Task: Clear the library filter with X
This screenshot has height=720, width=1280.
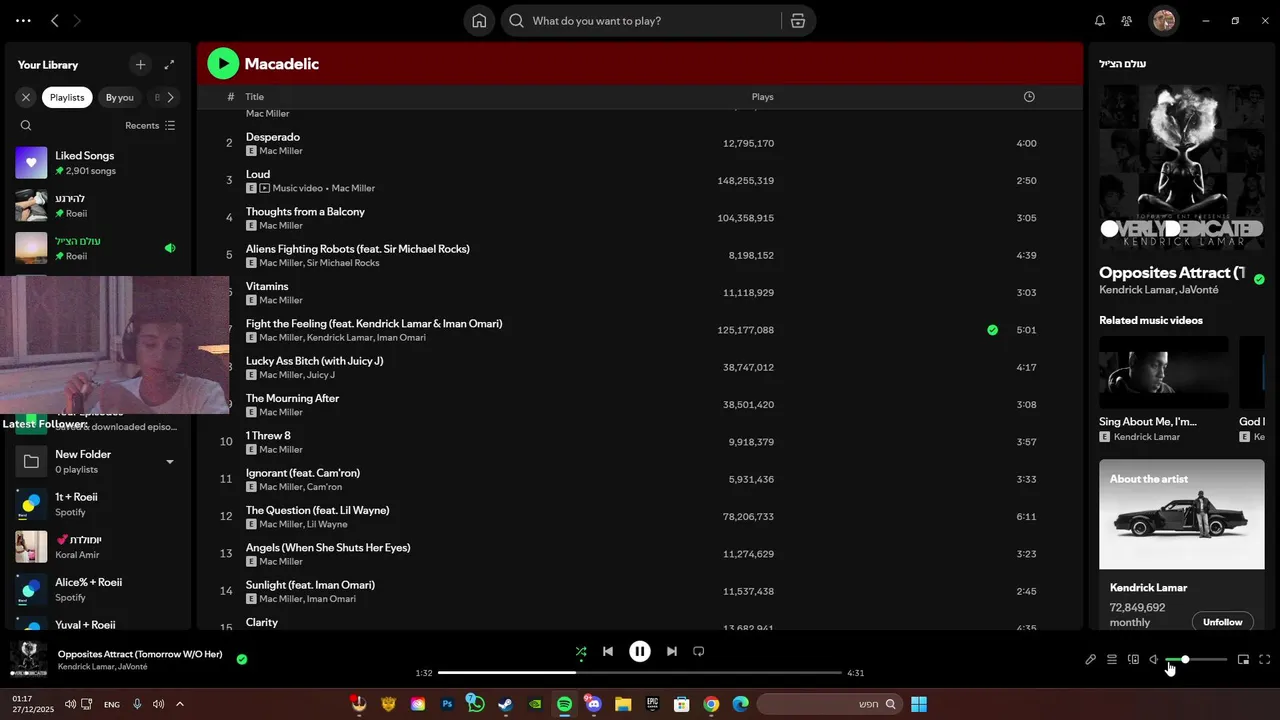Action: [26, 97]
